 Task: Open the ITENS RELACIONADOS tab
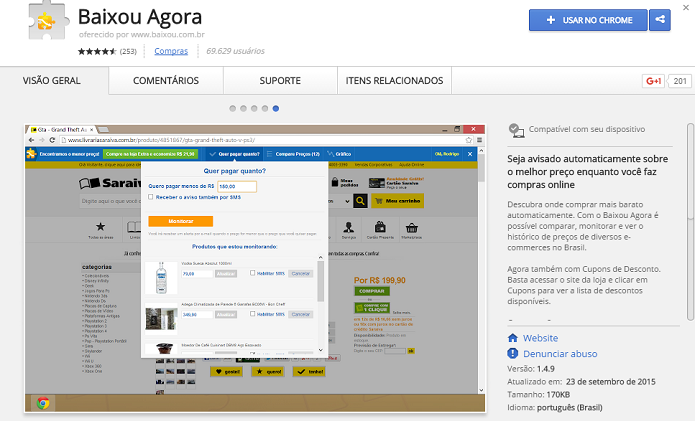coord(394,81)
